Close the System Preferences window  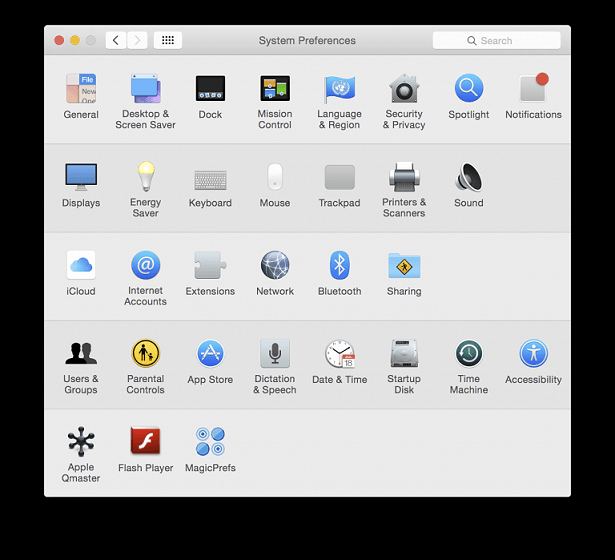point(59,40)
